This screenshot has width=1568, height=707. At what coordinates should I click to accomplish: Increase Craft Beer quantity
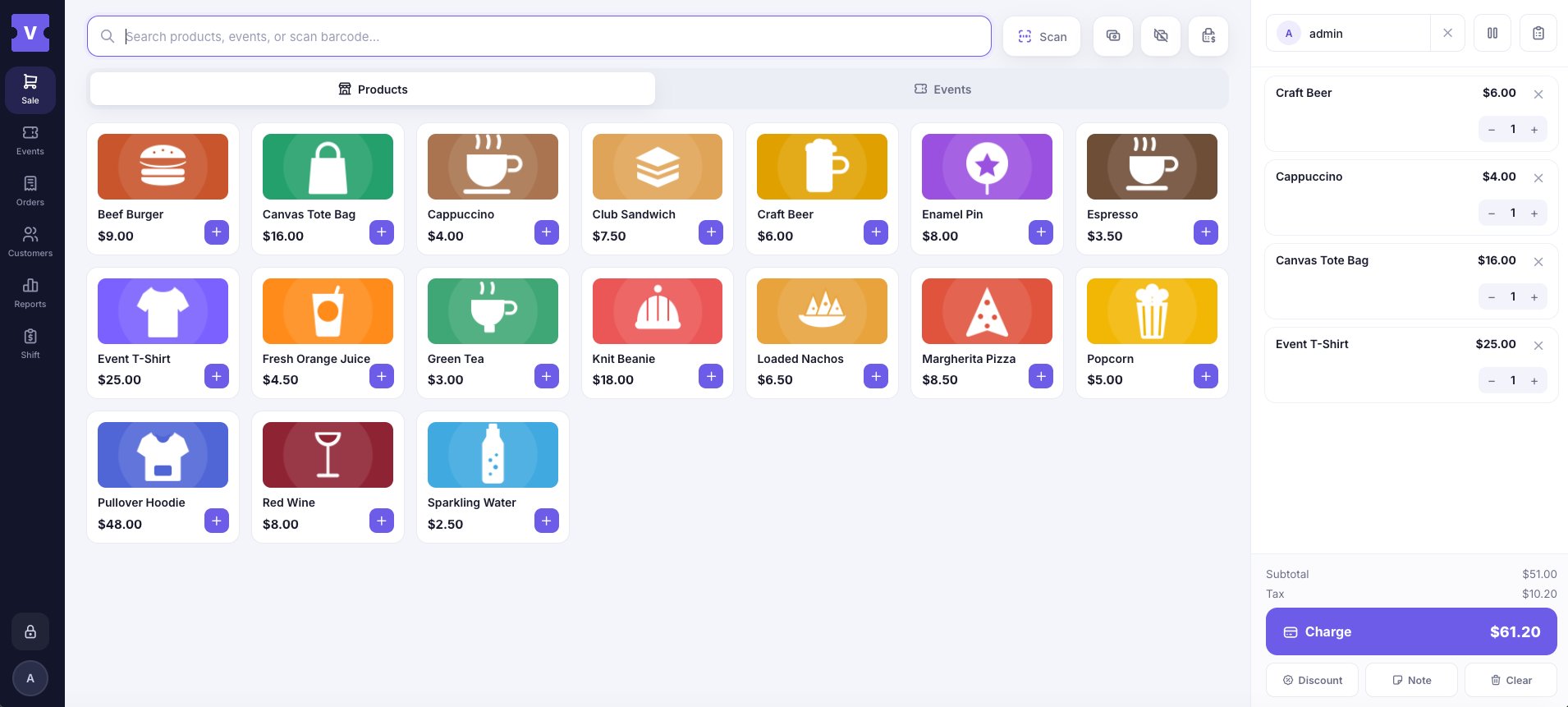point(1534,130)
